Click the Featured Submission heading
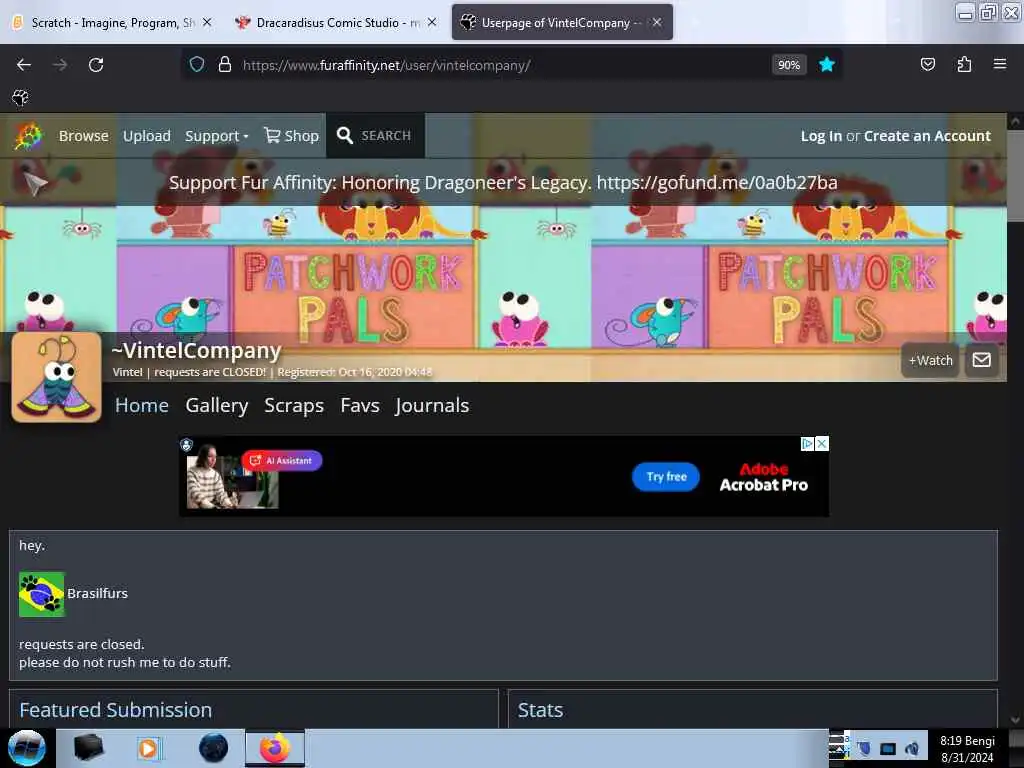 116,710
